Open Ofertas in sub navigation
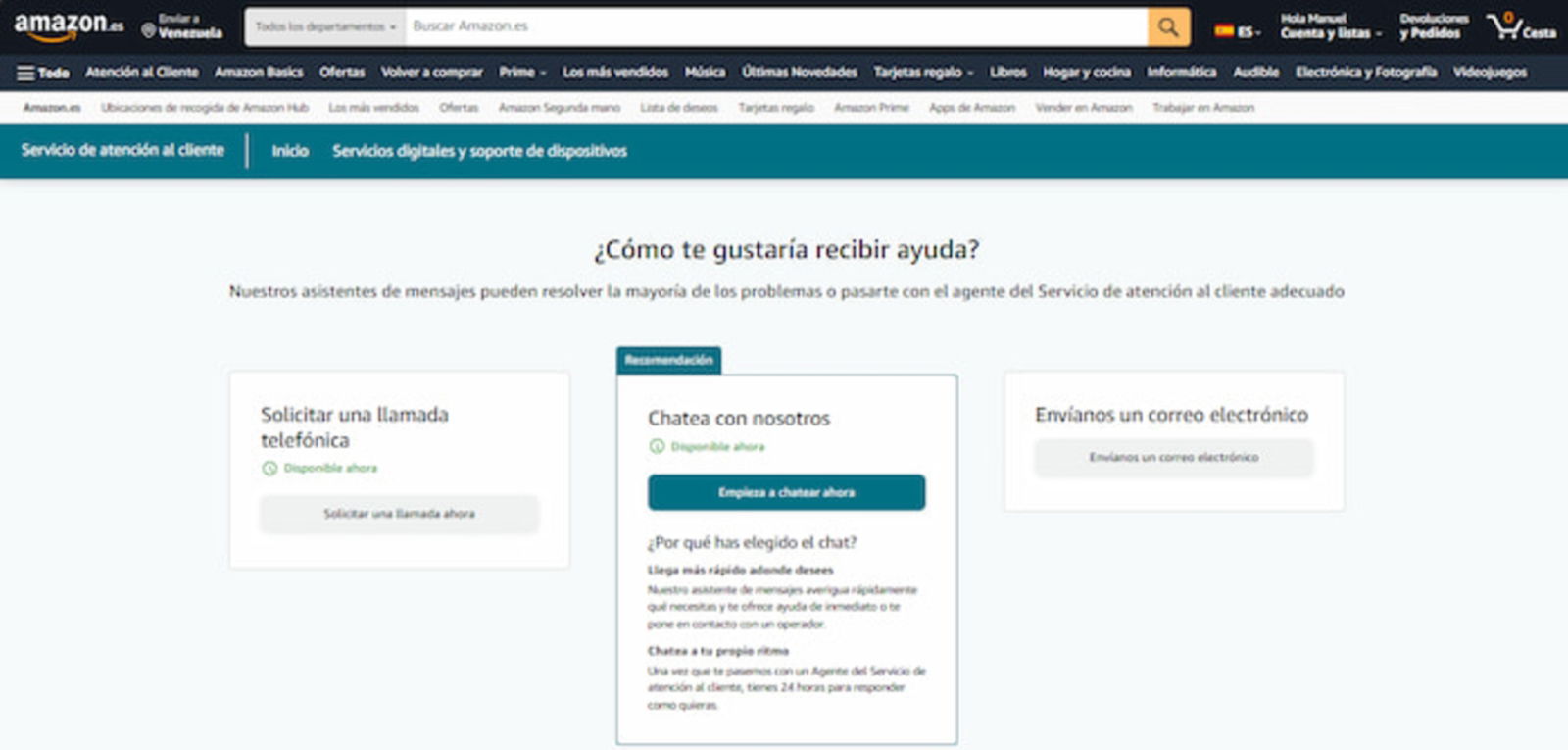Viewport: 1568px width, 750px height. 459,108
